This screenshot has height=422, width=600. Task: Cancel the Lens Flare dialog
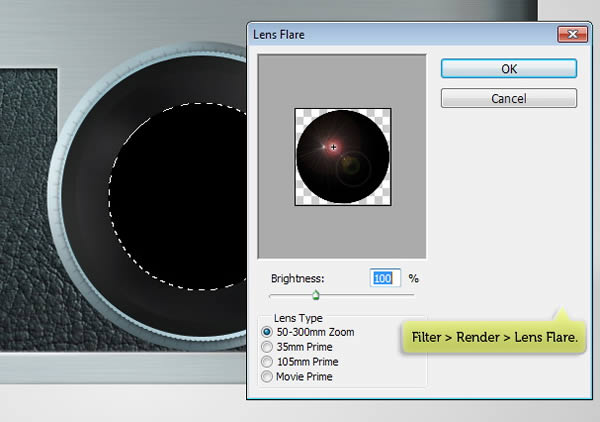point(509,98)
